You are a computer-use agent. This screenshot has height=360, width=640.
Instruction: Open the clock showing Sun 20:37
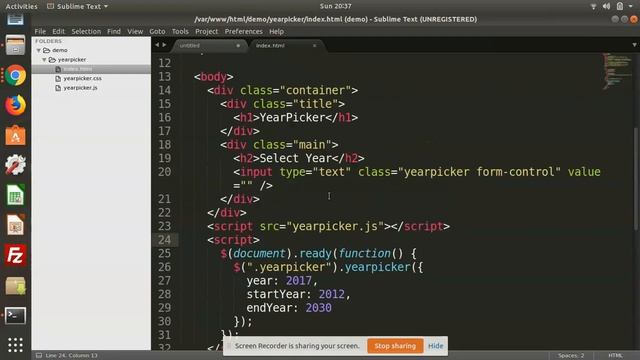(x=336, y=6)
